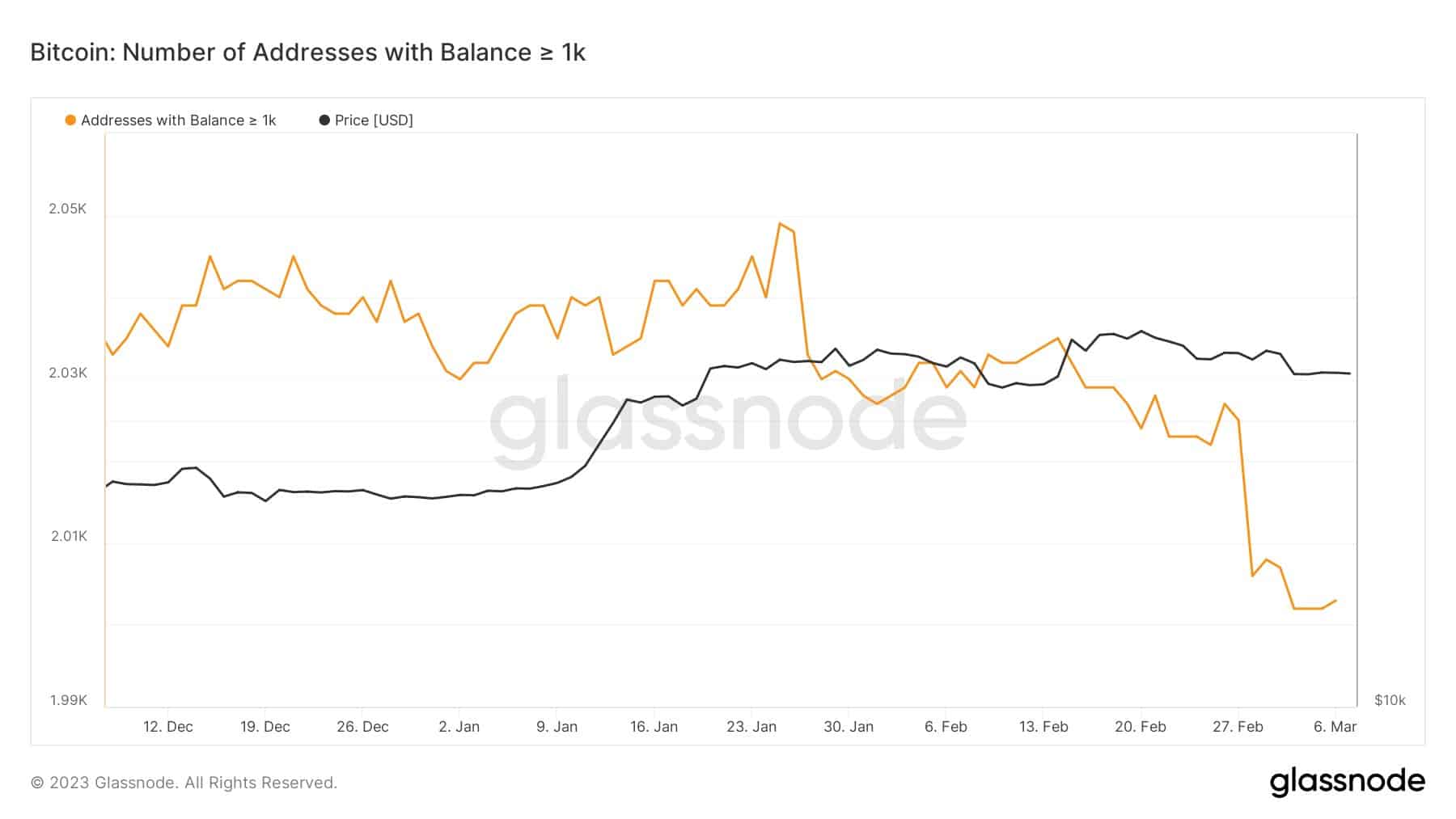Toggle the Addresses with Balance ≥ 1k legend label
1456x819 pixels.
178,120
